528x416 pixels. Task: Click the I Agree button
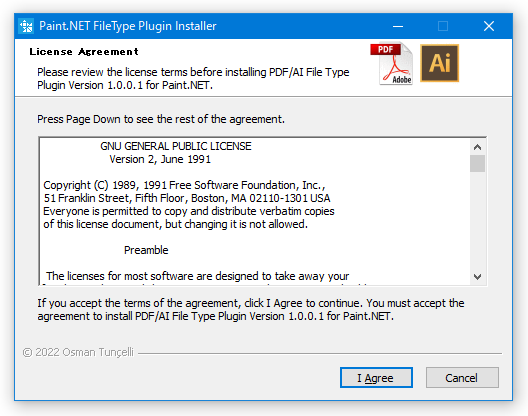376,378
